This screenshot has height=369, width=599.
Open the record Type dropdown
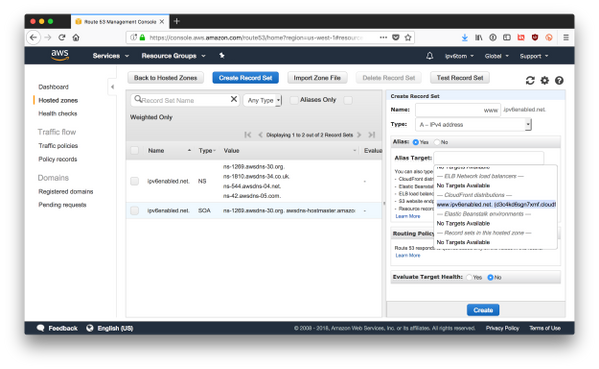[x=473, y=125]
